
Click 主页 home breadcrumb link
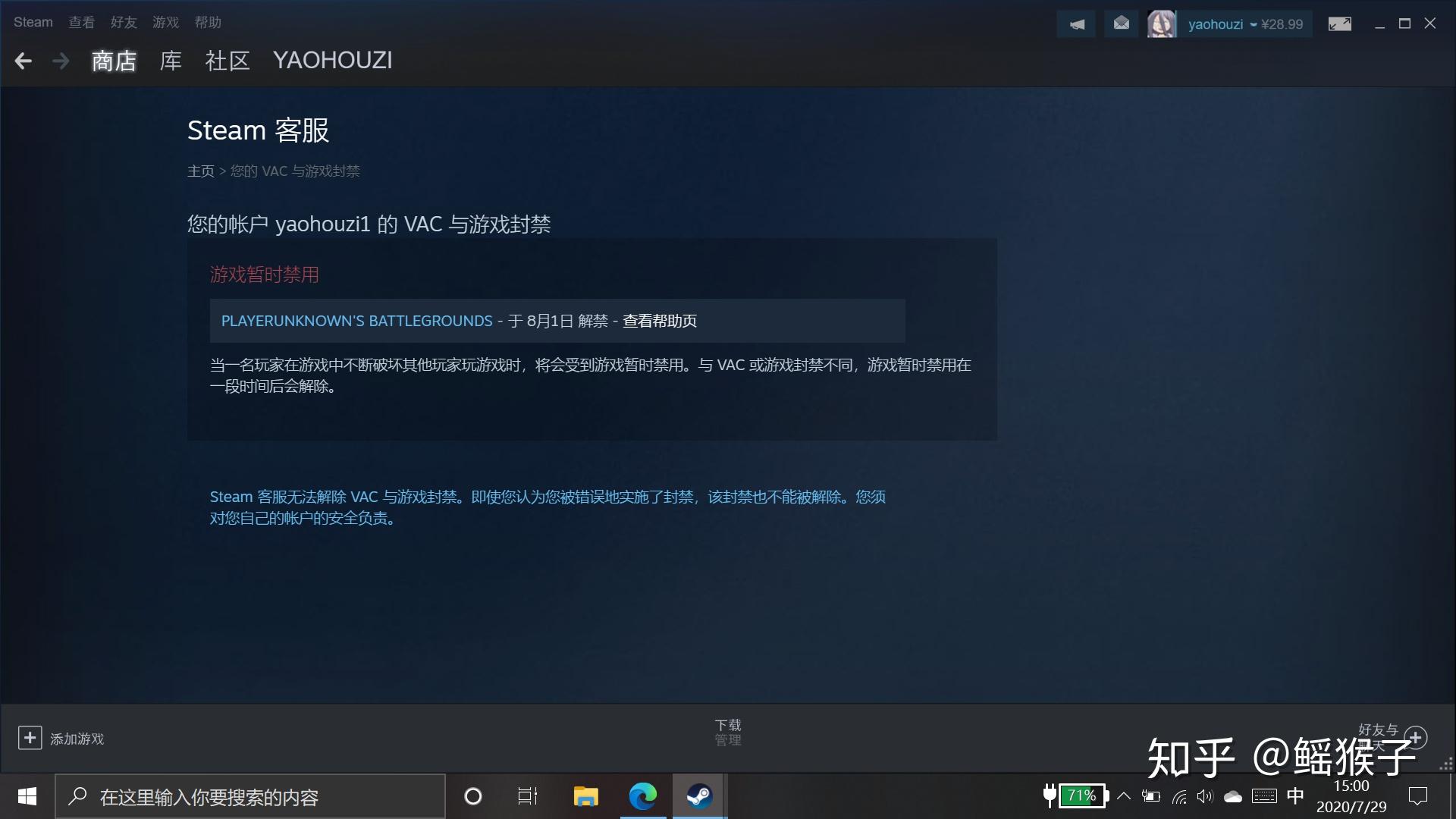point(200,170)
